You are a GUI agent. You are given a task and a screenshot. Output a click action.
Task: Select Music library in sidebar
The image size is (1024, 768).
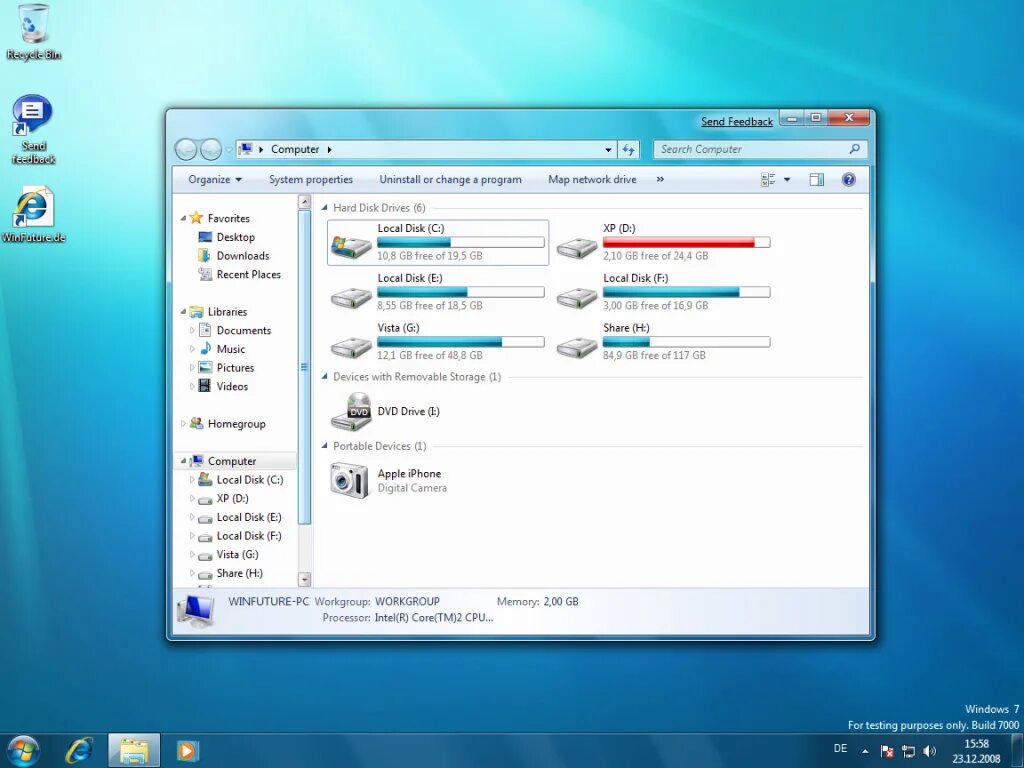pyautogui.click(x=231, y=349)
